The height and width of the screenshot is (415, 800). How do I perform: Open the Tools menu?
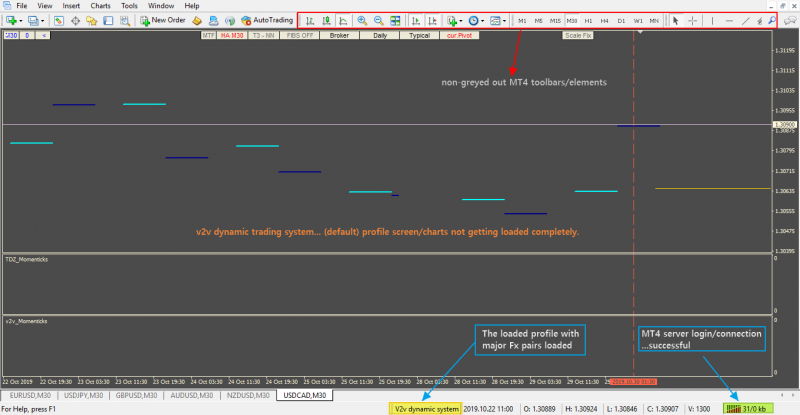click(x=129, y=6)
